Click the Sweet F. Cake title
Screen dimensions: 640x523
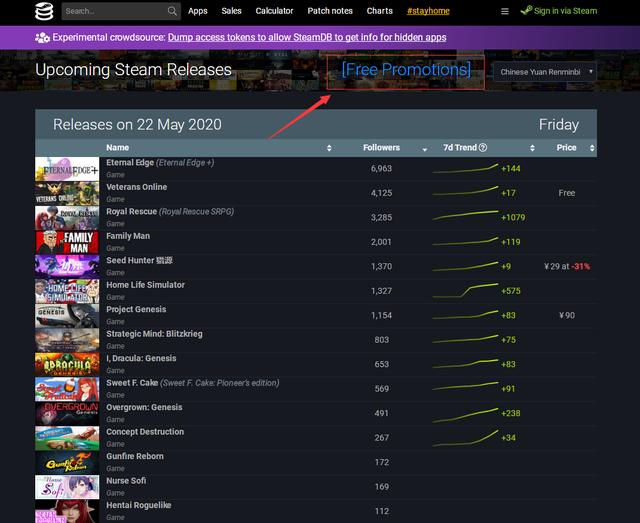(132, 383)
